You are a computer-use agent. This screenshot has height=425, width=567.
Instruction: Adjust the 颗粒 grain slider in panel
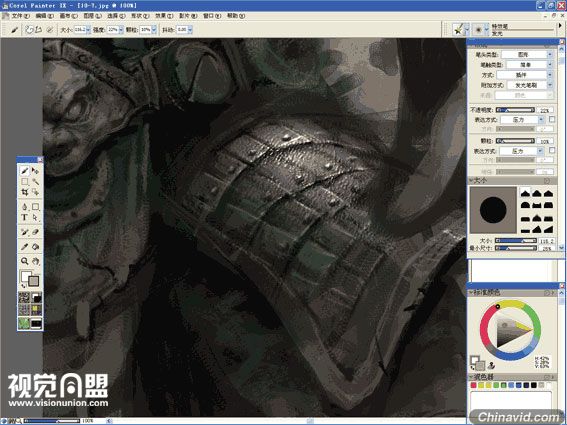click(x=515, y=141)
